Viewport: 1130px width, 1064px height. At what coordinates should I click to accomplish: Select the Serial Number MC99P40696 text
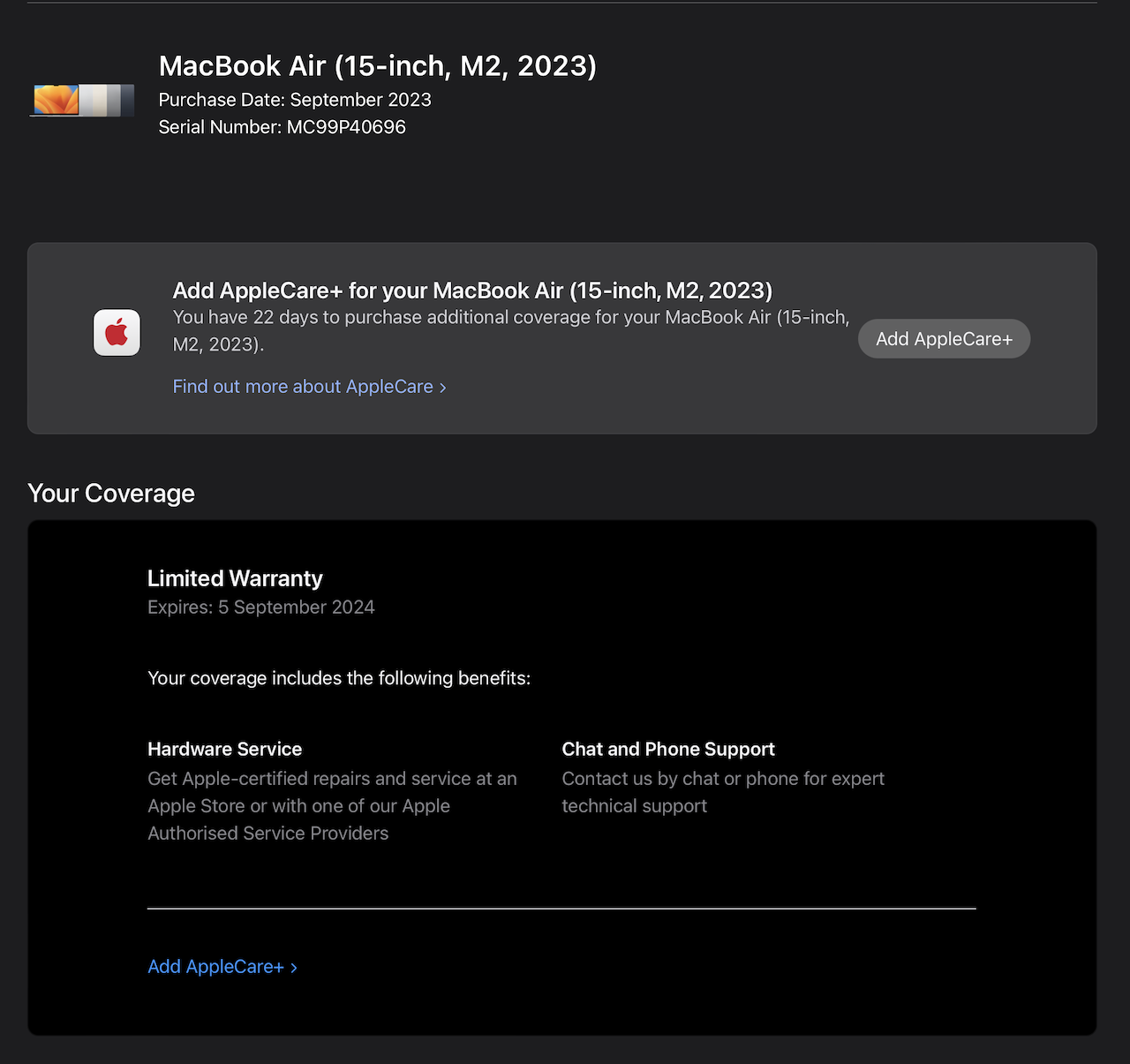click(x=282, y=127)
